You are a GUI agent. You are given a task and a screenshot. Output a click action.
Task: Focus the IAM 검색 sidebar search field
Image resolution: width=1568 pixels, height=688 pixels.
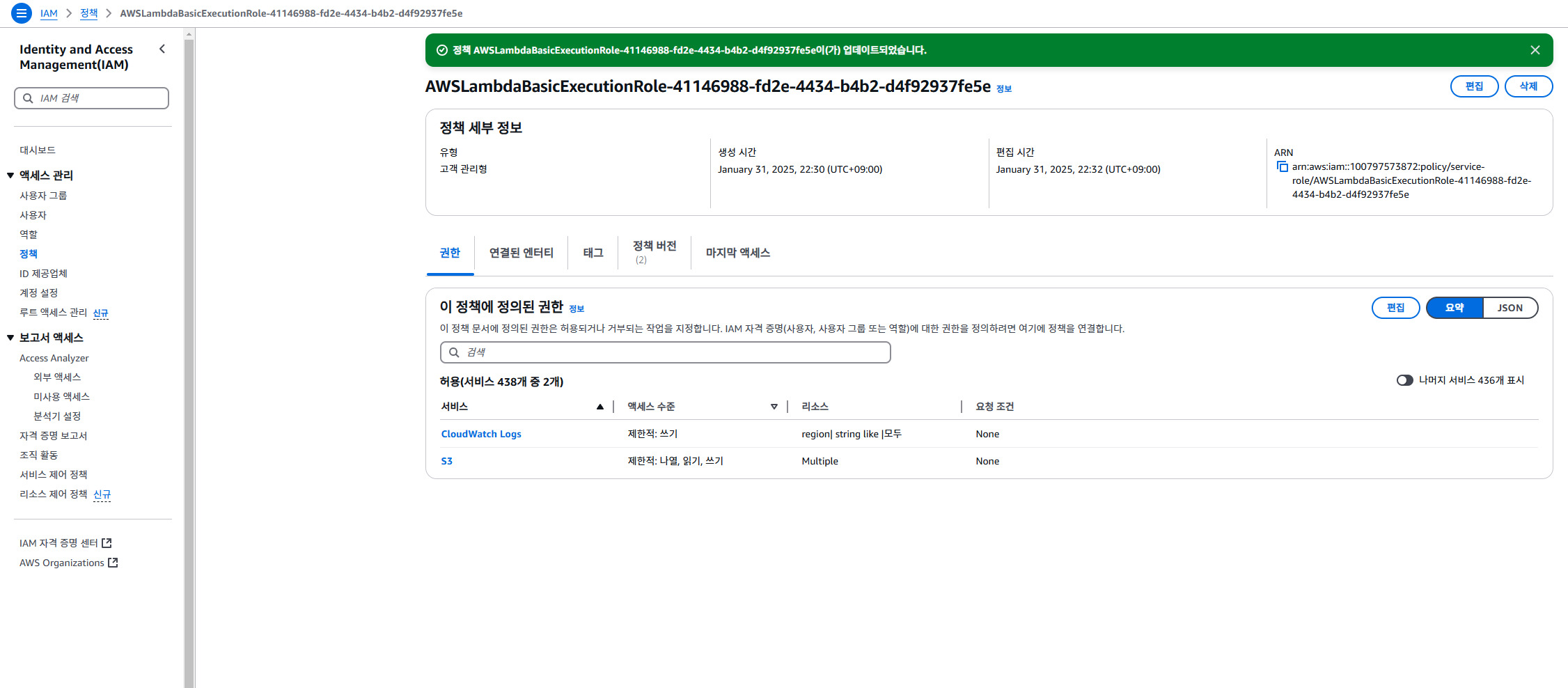coord(91,98)
